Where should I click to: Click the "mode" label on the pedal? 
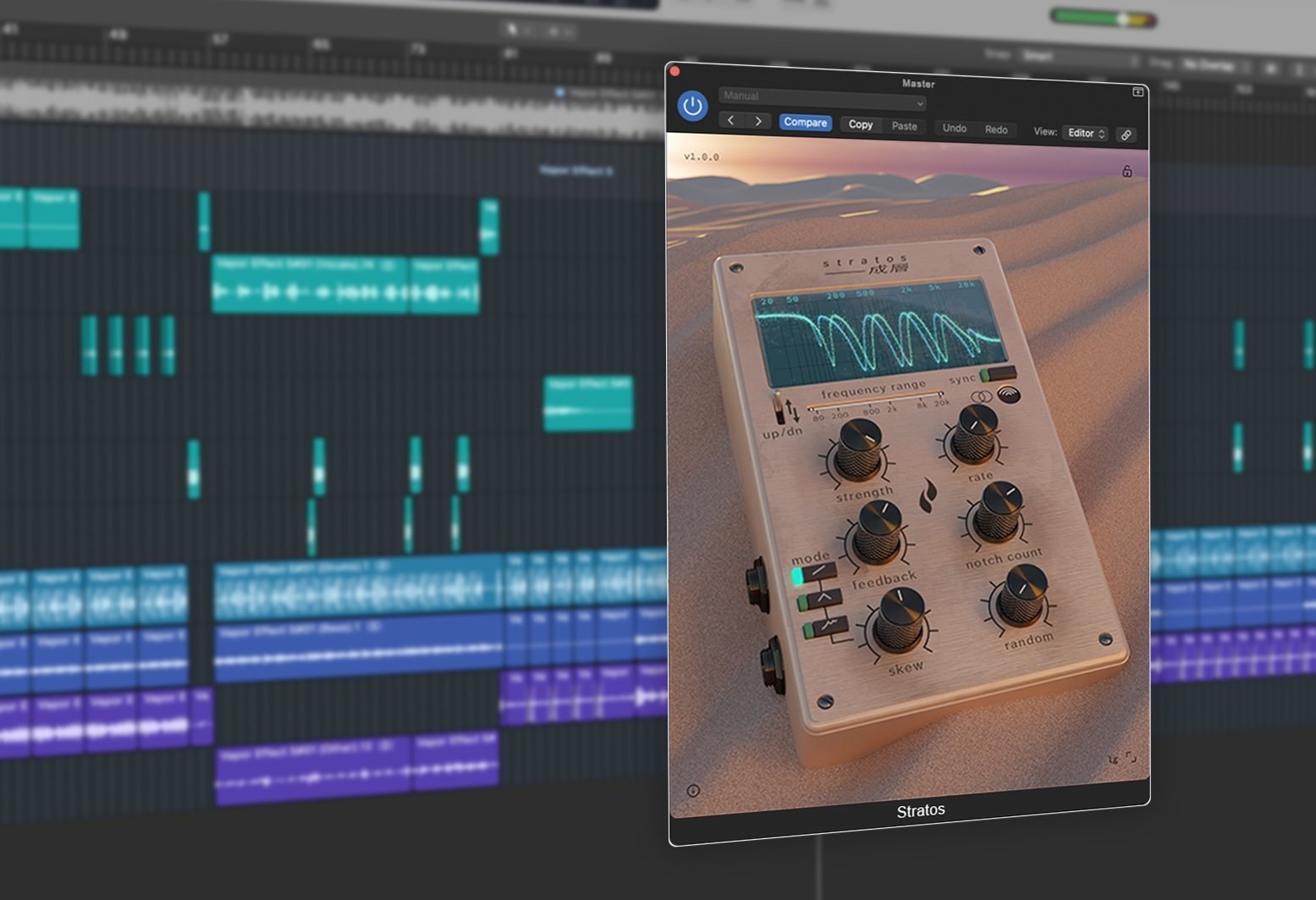click(810, 558)
